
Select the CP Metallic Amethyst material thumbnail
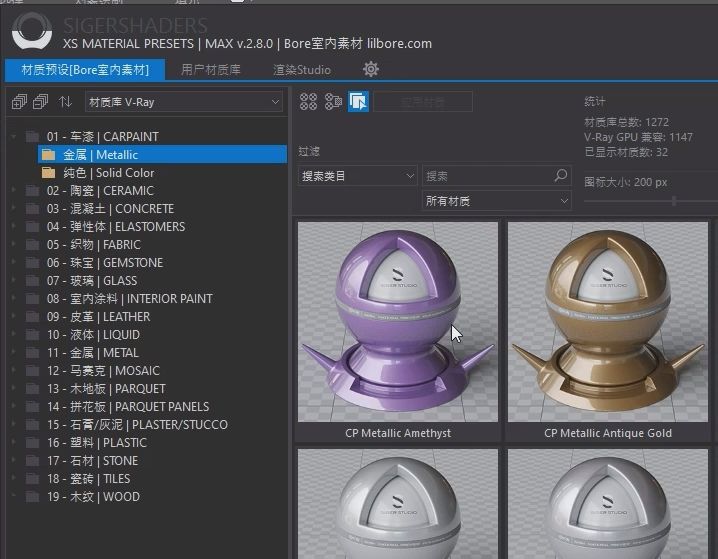point(397,322)
